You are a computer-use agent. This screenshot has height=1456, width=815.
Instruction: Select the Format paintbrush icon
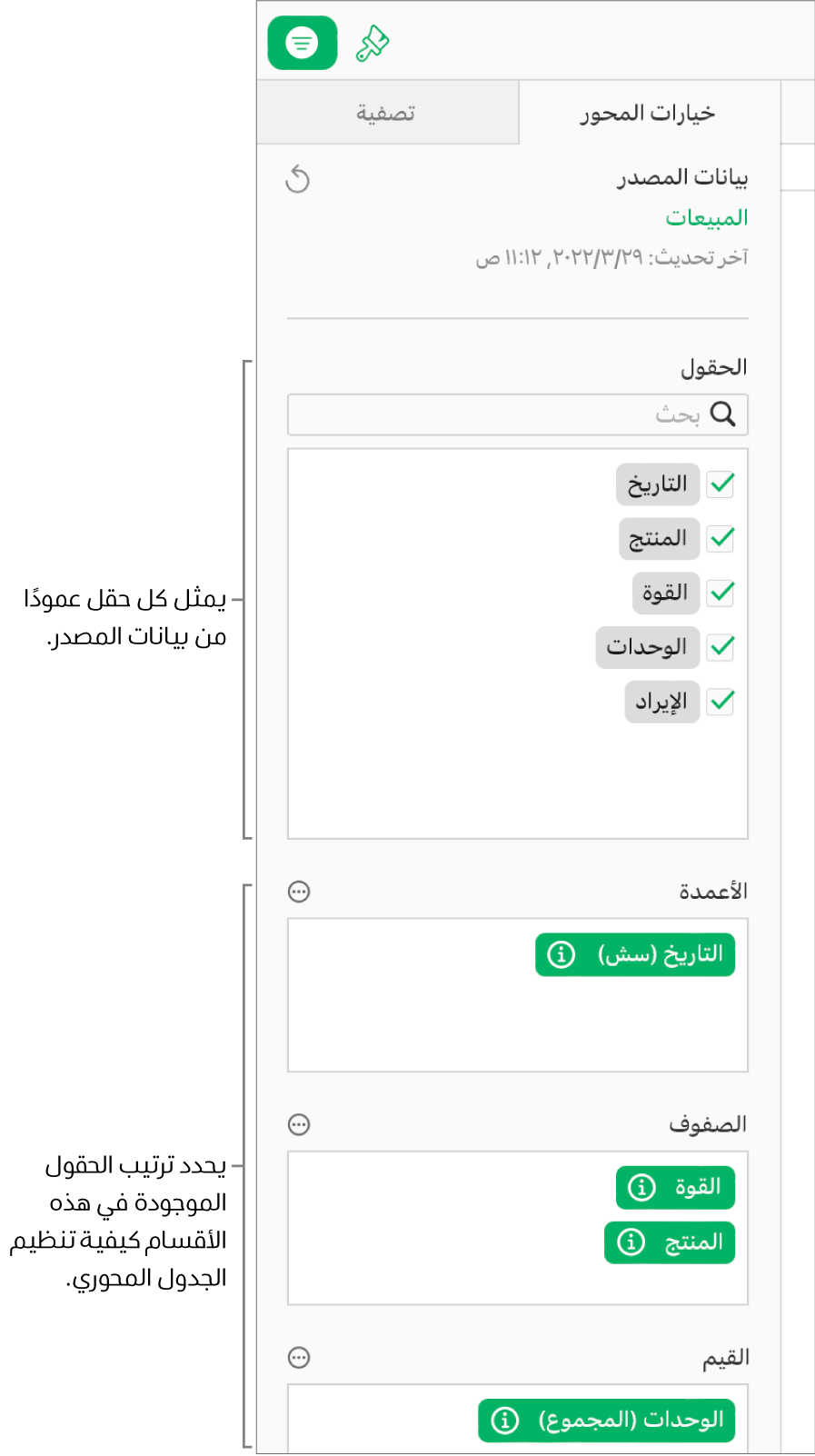373,42
